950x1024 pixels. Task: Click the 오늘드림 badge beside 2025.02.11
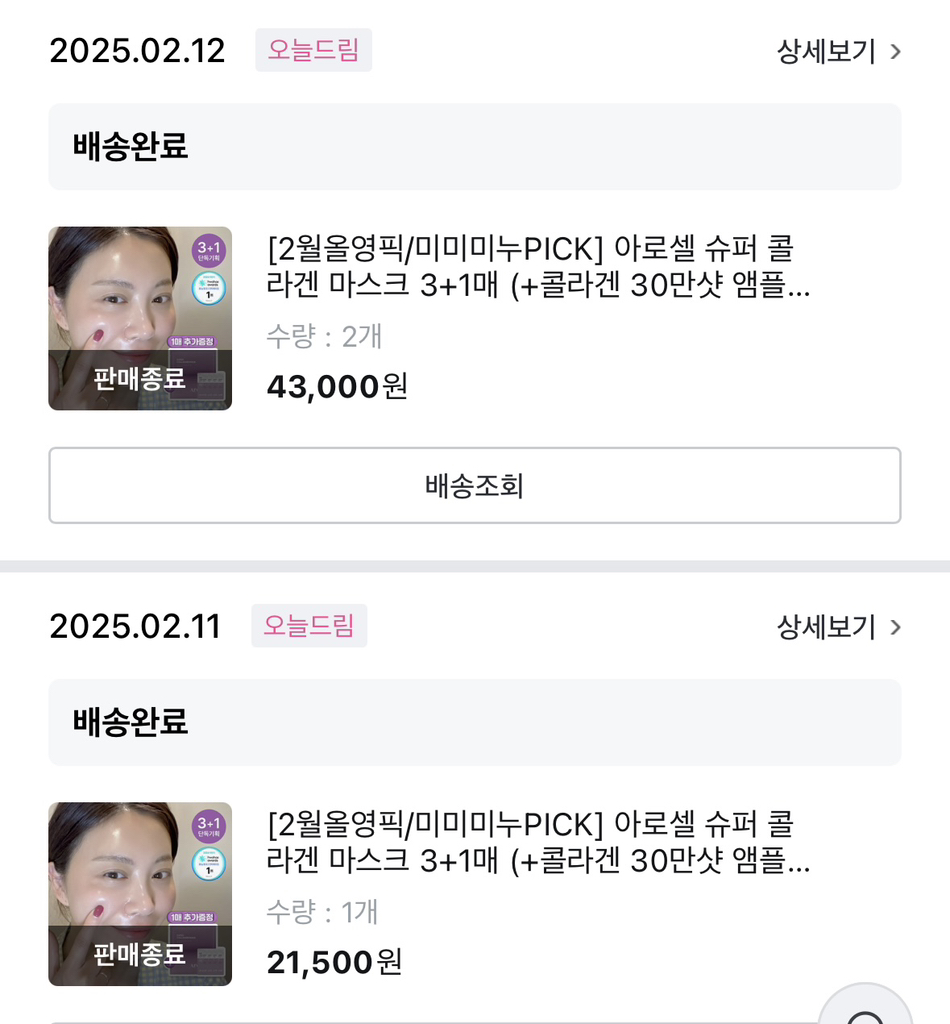tap(309, 626)
